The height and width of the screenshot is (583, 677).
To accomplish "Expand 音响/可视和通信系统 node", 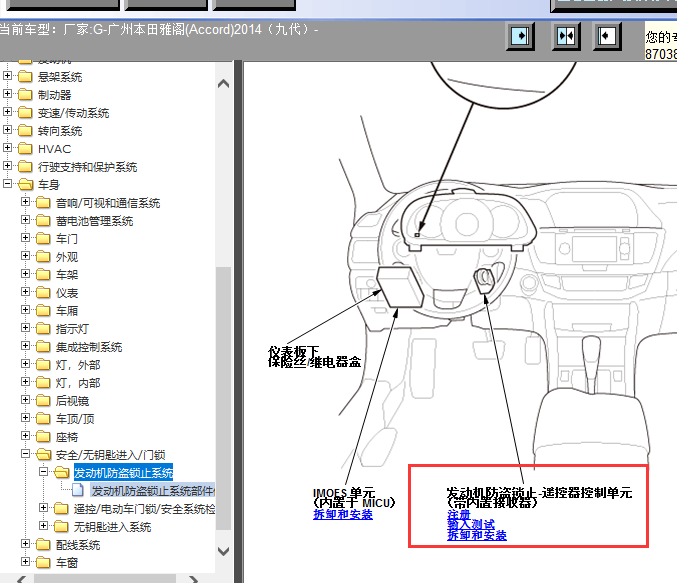I will click(x=25, y=202).
